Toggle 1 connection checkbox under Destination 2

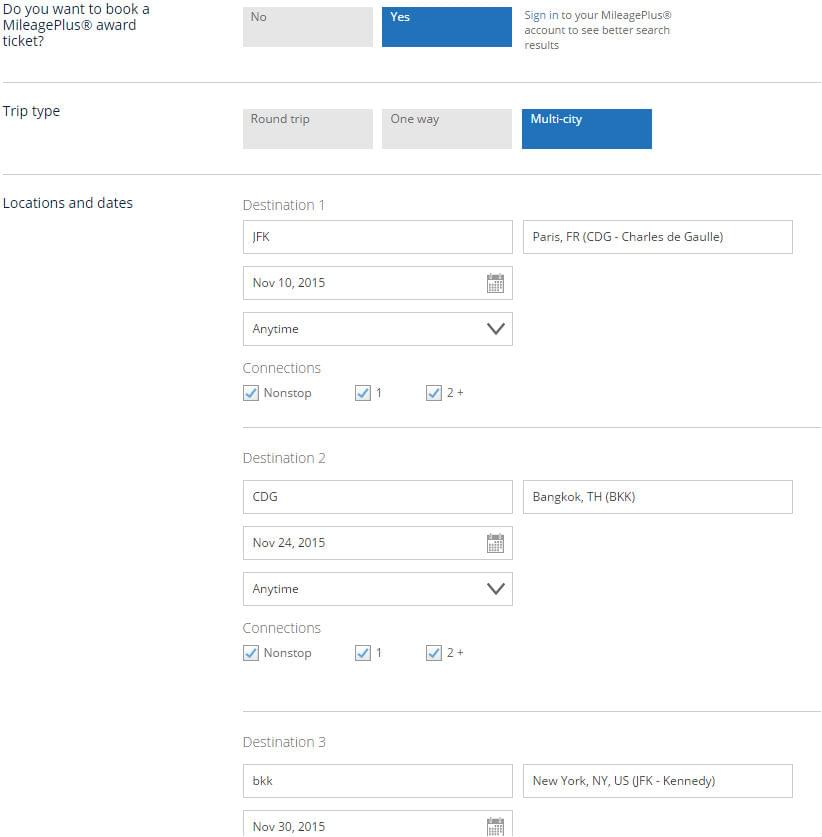(x=363, y=653)
